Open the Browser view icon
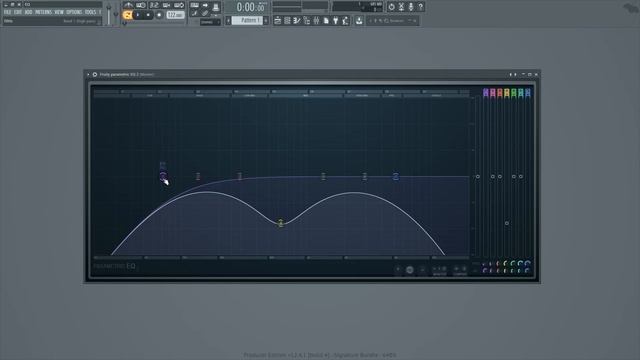 (307, 20)
